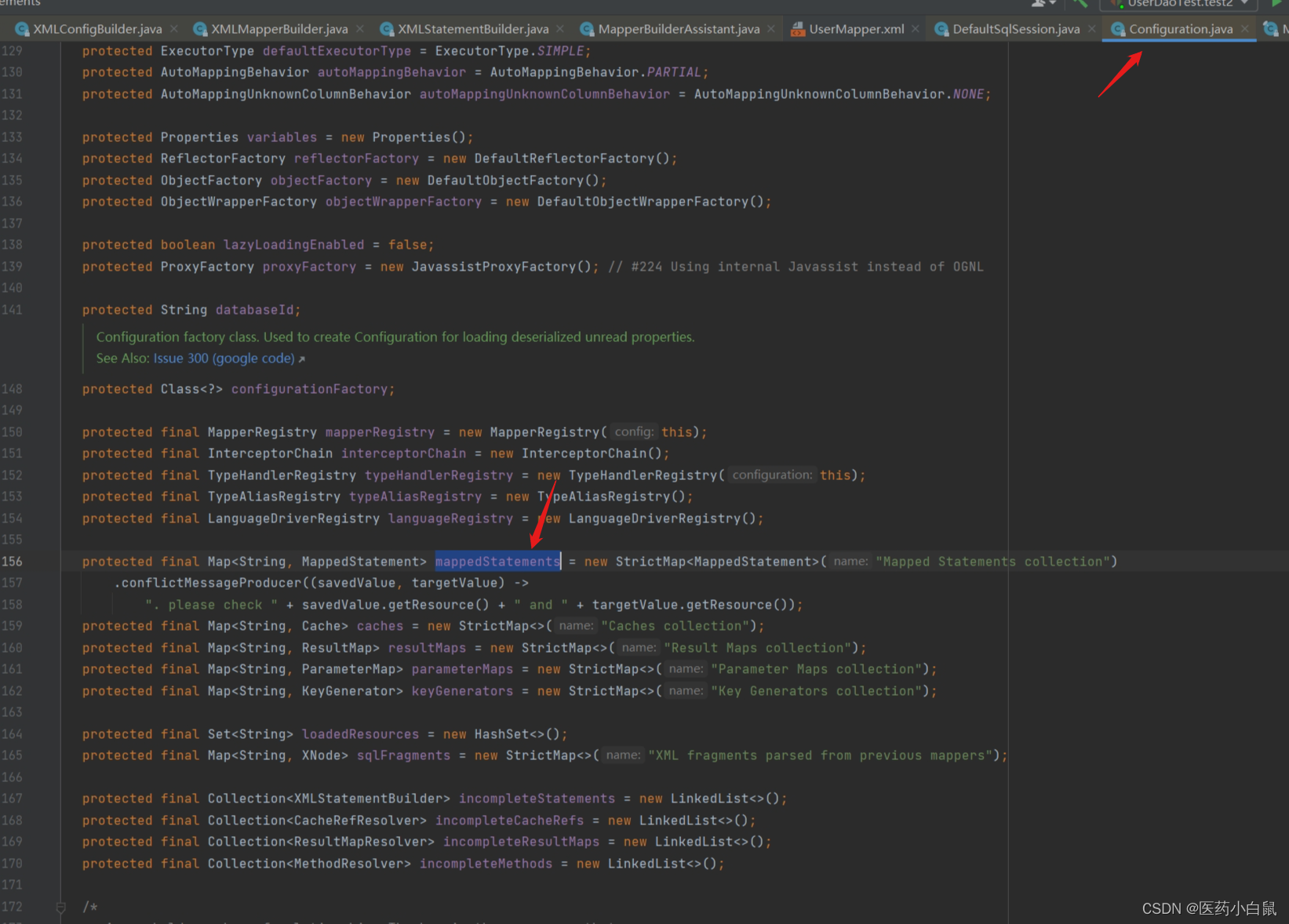
Task: Click the interceptorChain field name
Action: point(403,453)
